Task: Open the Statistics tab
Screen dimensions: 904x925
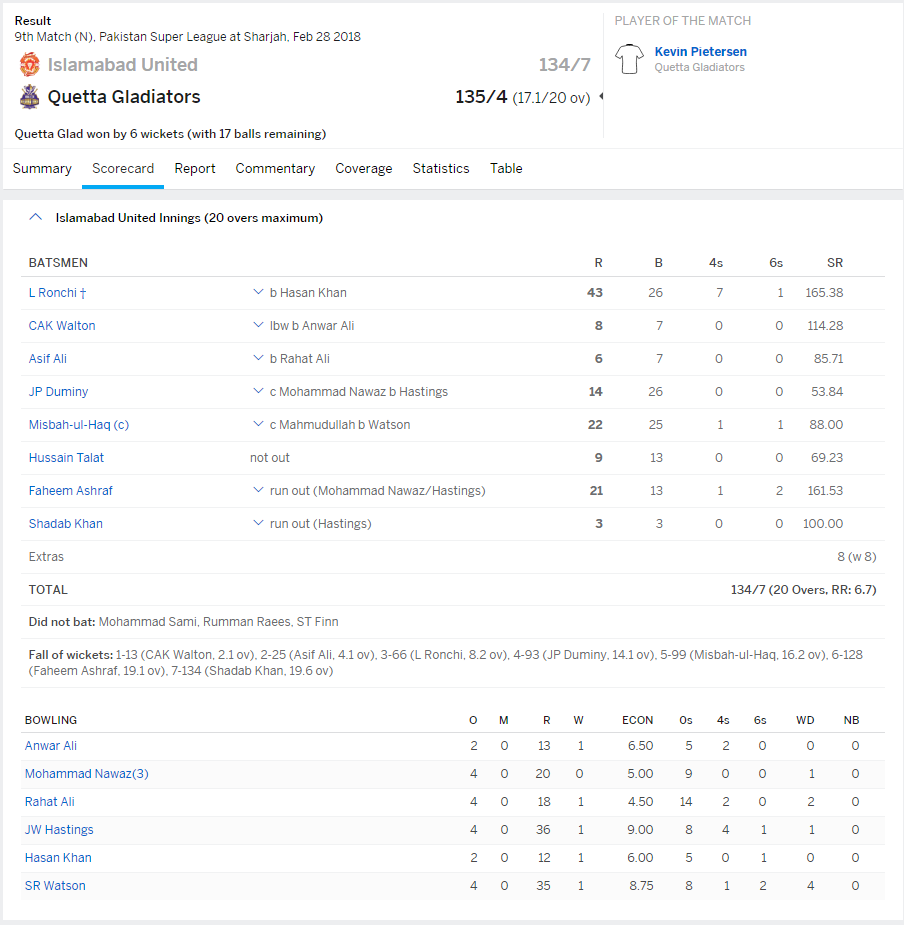Action: (441, 168)
